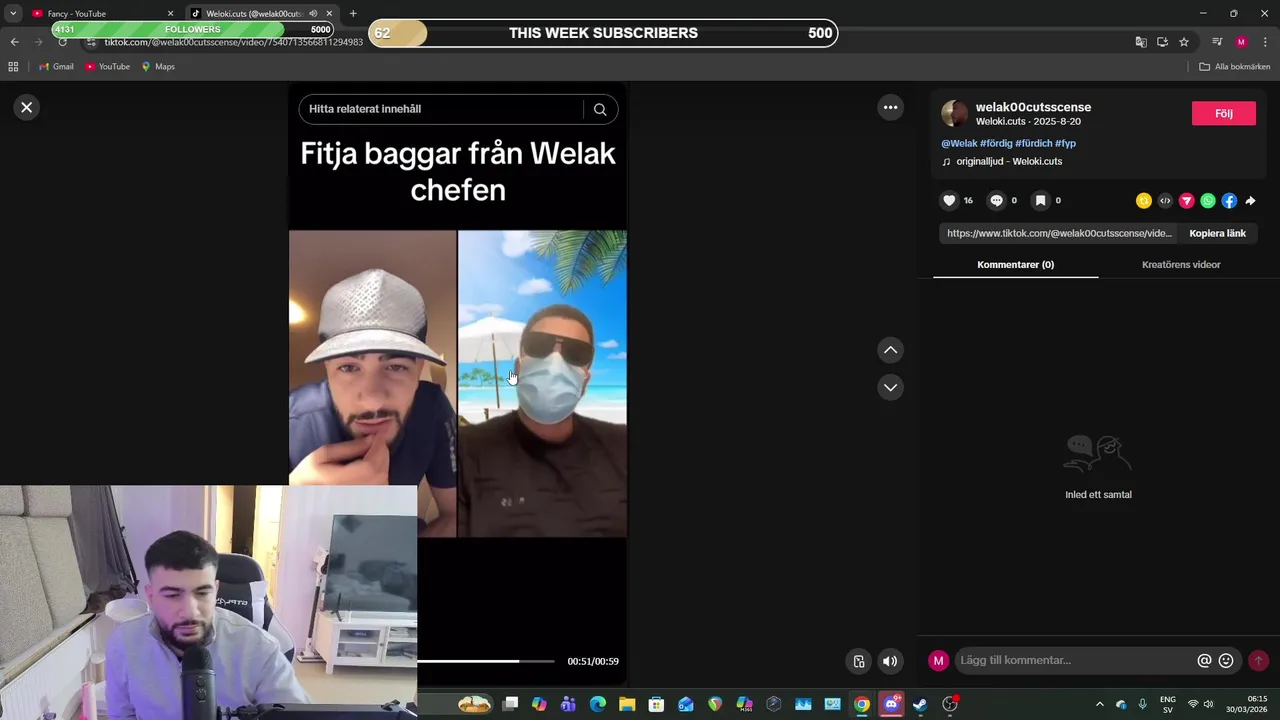1280x720 pixels.
Task: Close the 'Fancy - YouTube' tab
Action: 170,13
